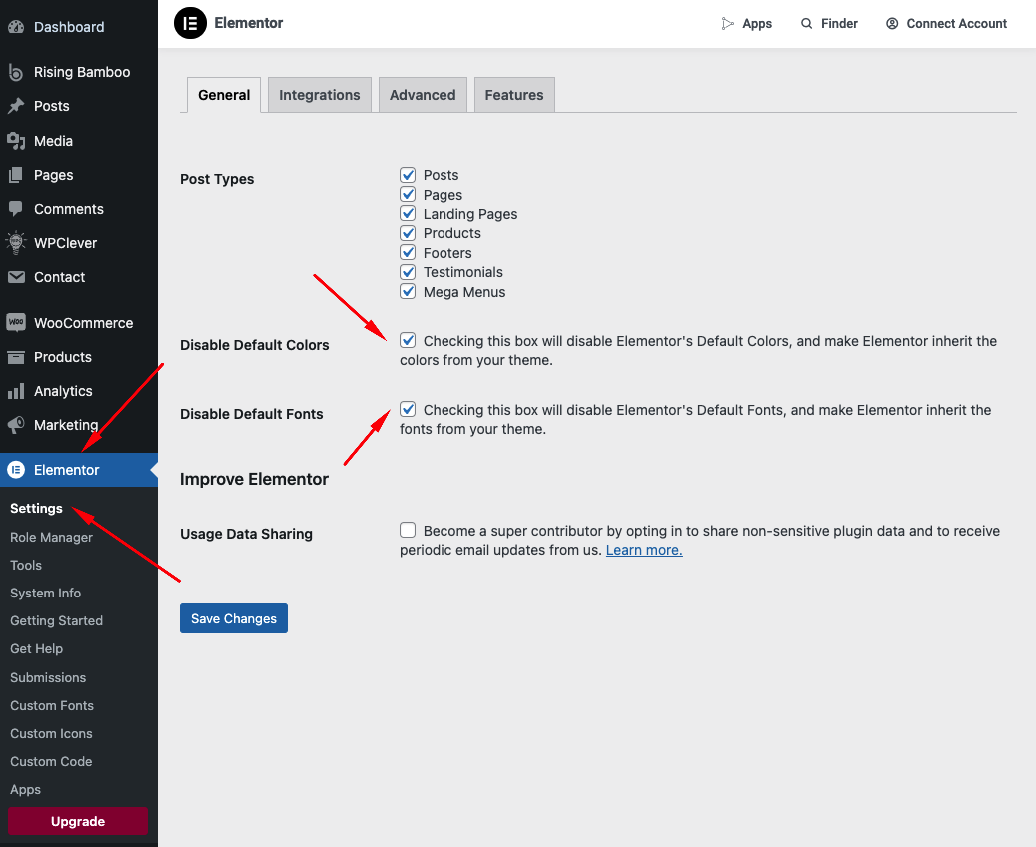Uncheck the Landing Pages post type
Viewport: 1036px width, 847px height.
click(x=408, y=214)
